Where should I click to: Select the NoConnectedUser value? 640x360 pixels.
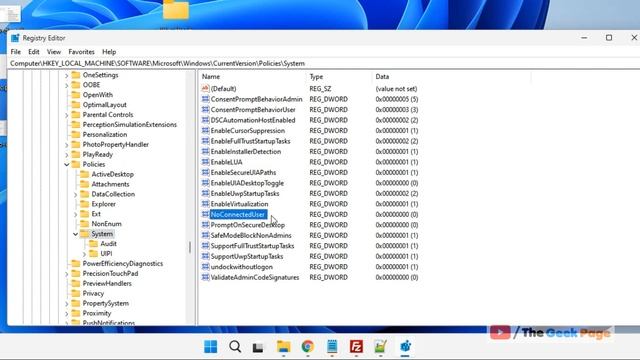point(238,214)
